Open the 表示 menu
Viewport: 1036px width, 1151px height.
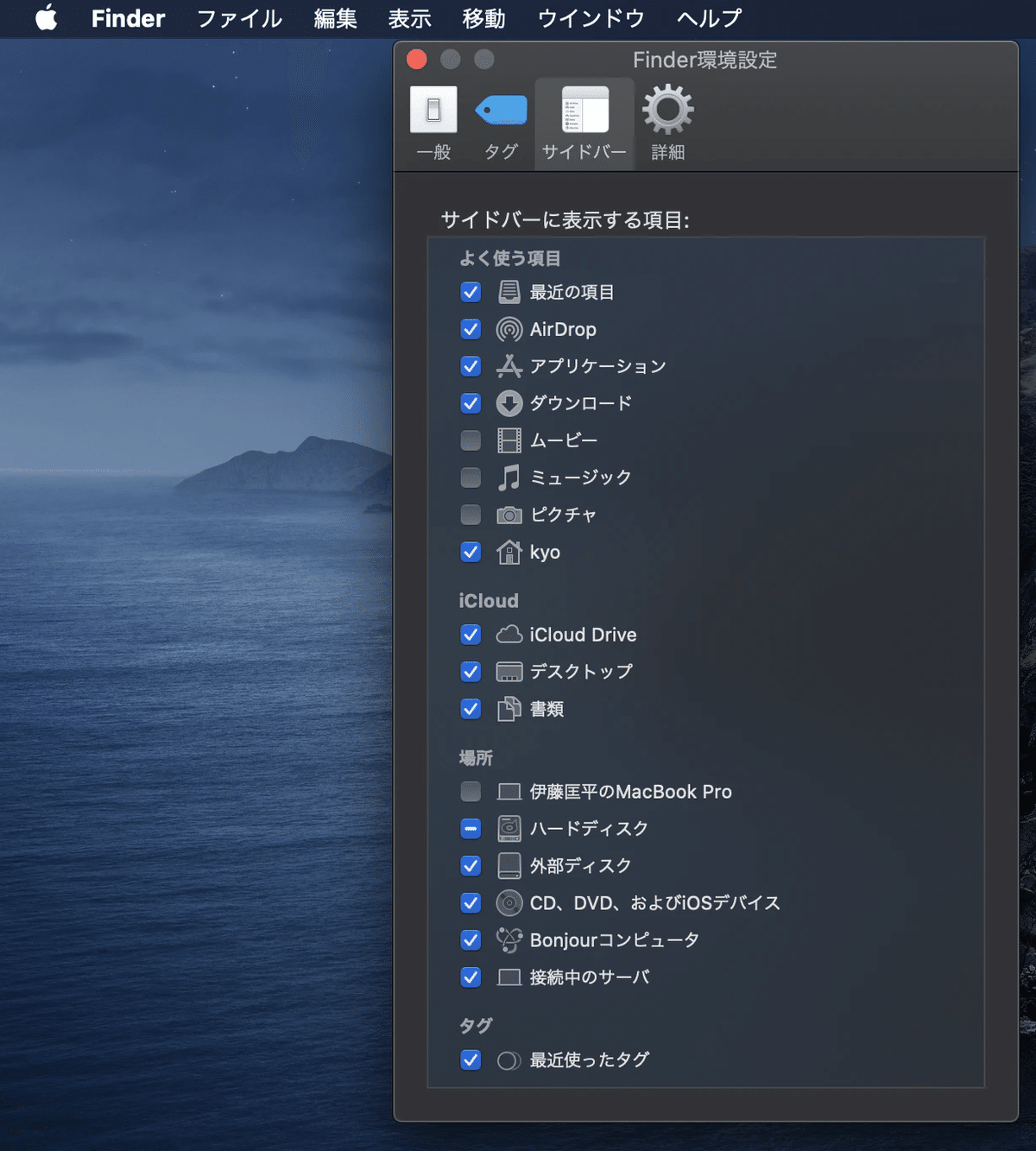(x=409, y=18)
